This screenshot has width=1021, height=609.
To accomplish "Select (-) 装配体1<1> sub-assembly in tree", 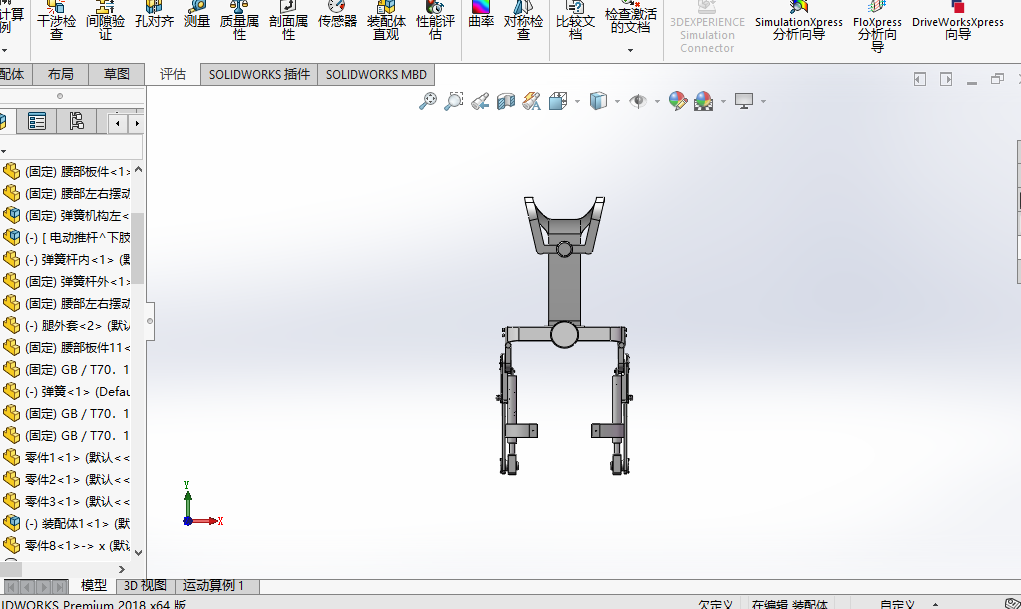I will click(x=66, y=524).
